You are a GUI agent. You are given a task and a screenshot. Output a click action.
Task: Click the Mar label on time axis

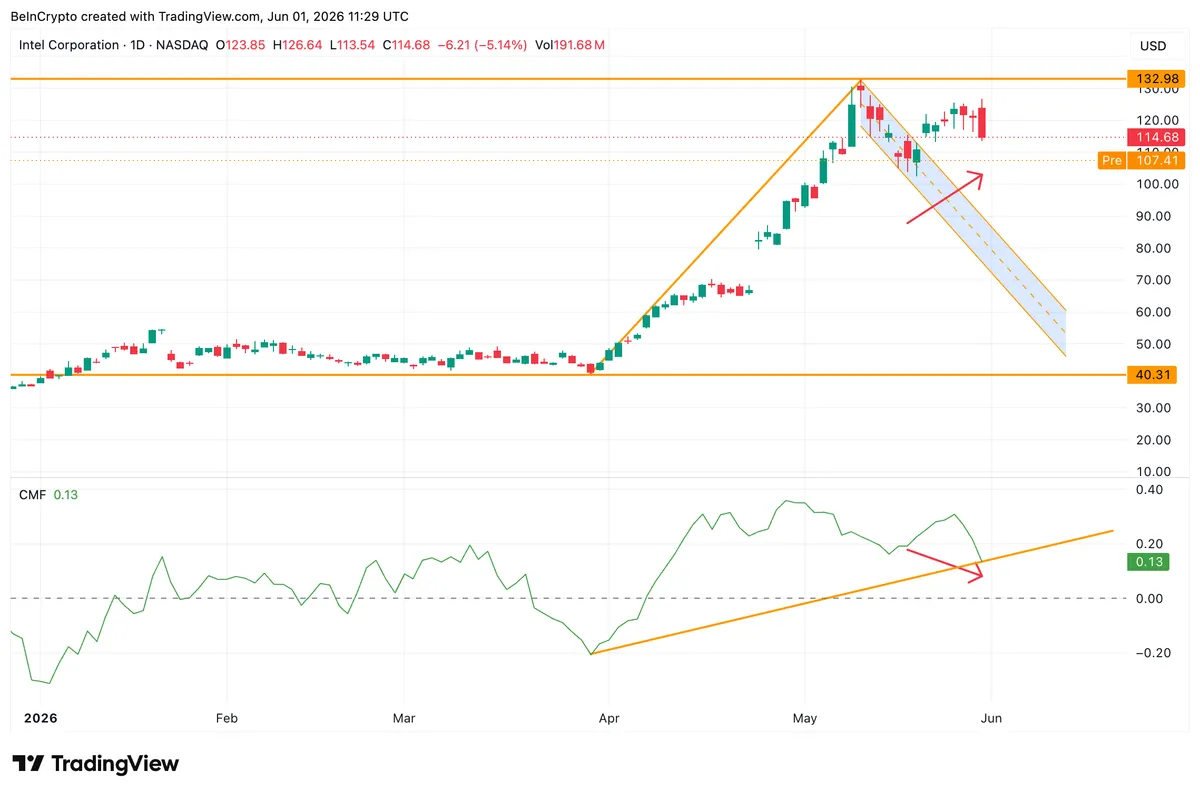click(x=404, y=718)
